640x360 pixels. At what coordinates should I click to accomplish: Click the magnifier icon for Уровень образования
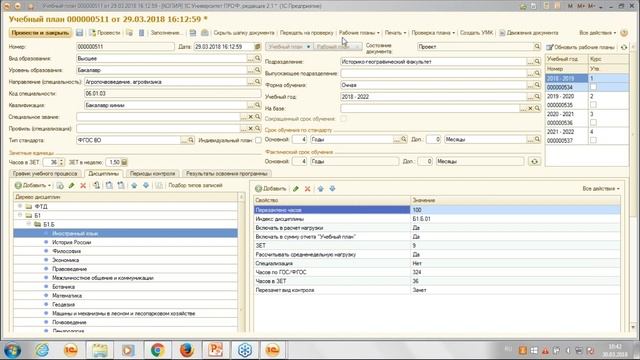(x=258, y=70)
